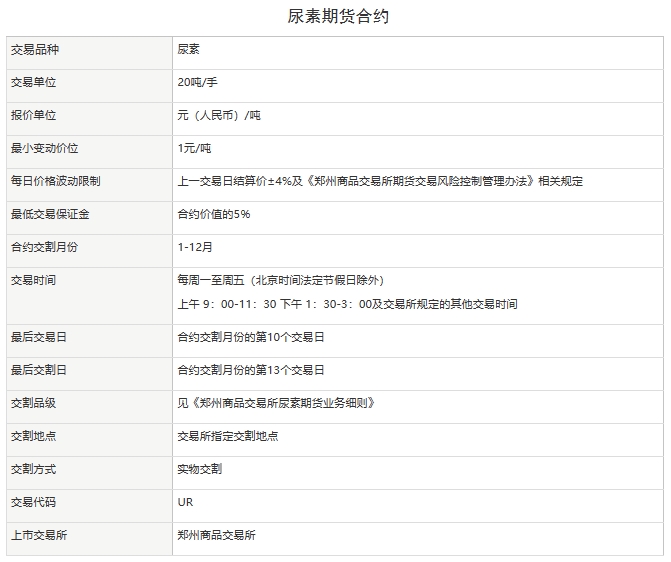Click the 1-12月 delivery months value
The image size is (671, 562).
(x=195, y=247)
